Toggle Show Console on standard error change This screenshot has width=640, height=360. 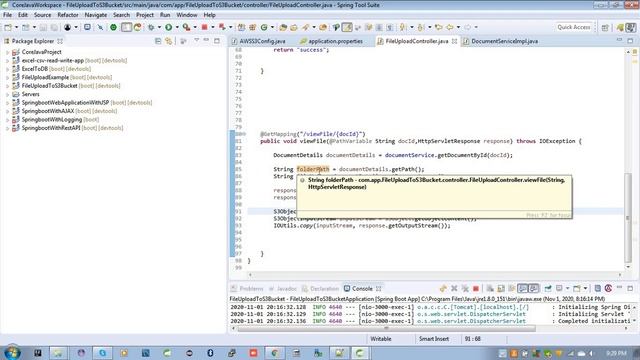(x=533, y=289)
